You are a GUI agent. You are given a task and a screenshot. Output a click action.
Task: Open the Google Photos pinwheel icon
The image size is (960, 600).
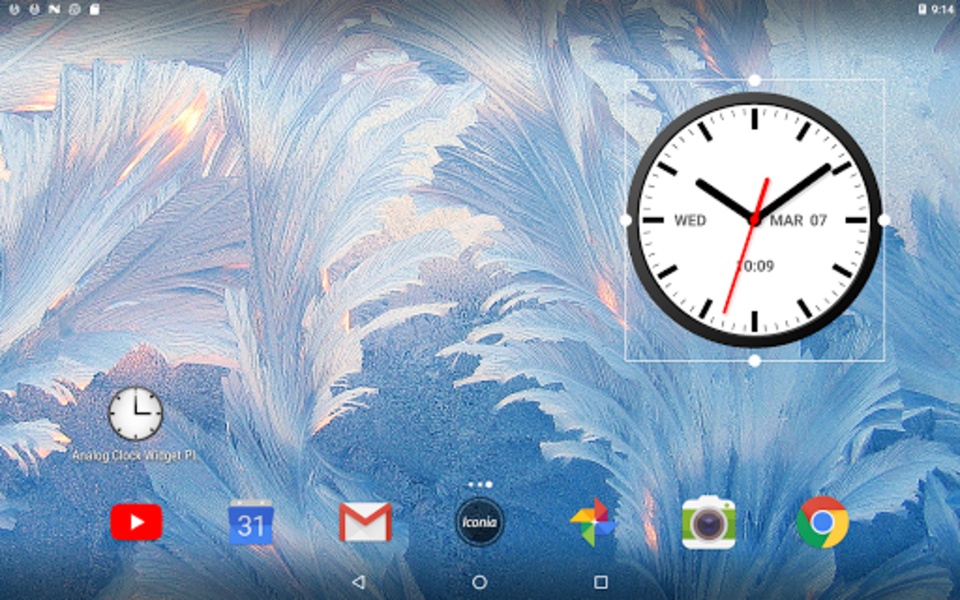pyautogui.click(x=593, y=522)
